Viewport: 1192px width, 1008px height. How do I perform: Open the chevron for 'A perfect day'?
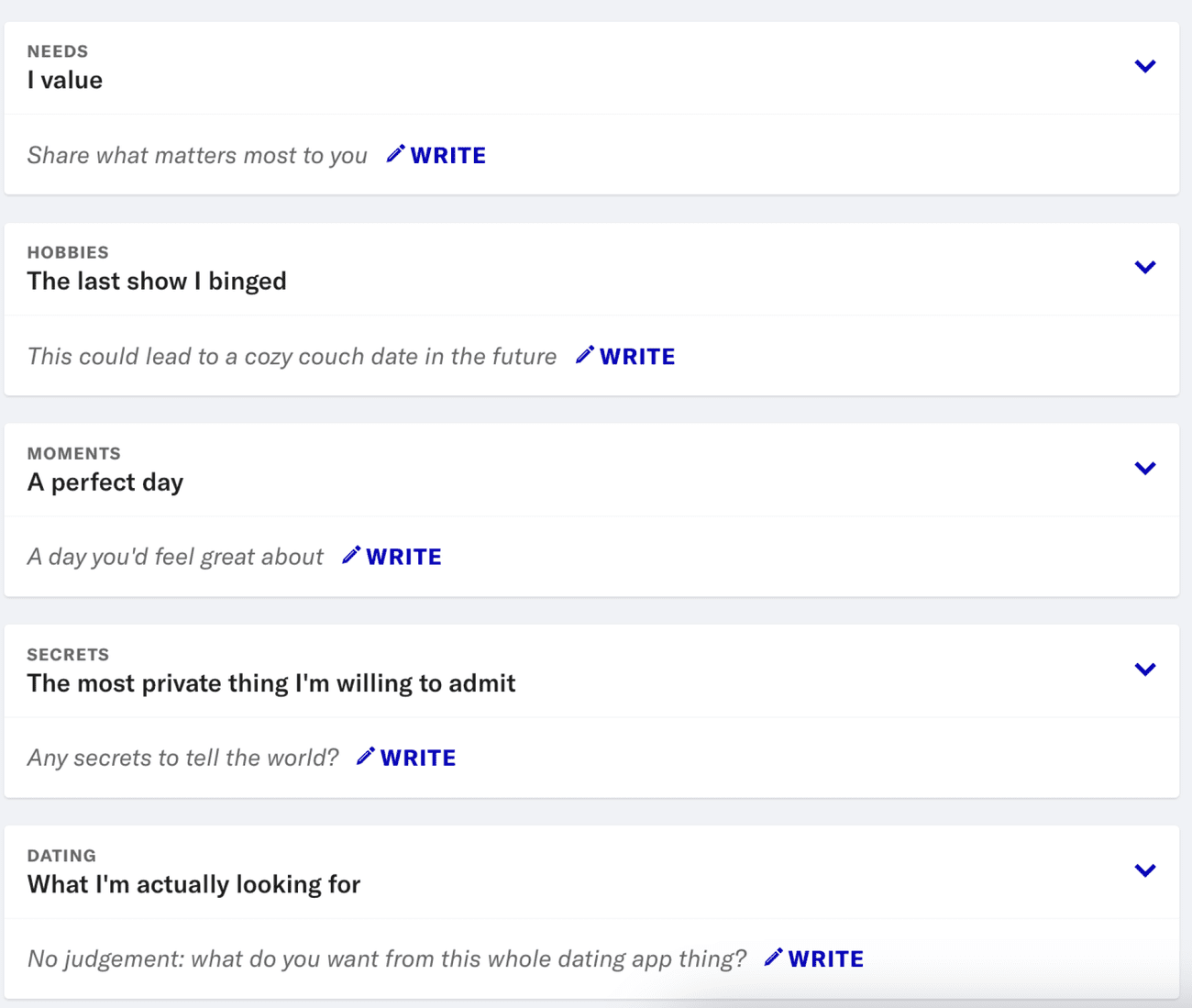(x=1144, y=468)
